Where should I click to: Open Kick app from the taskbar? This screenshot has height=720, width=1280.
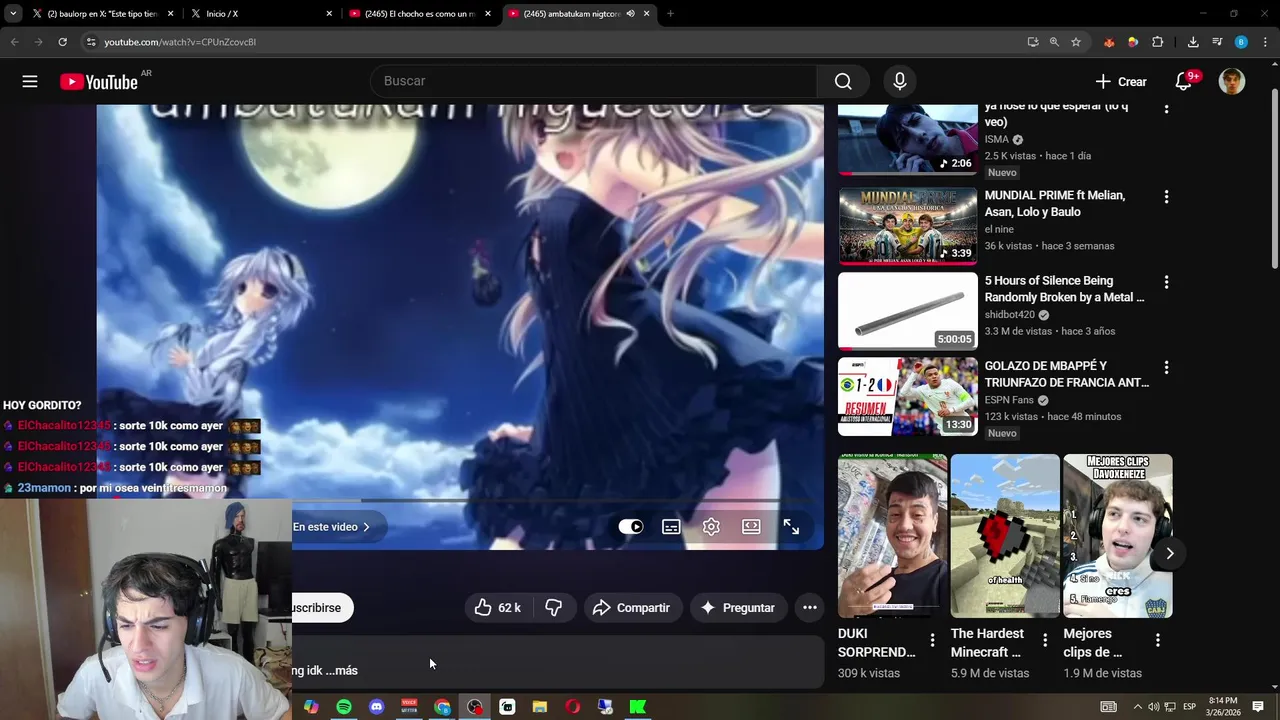638,707
